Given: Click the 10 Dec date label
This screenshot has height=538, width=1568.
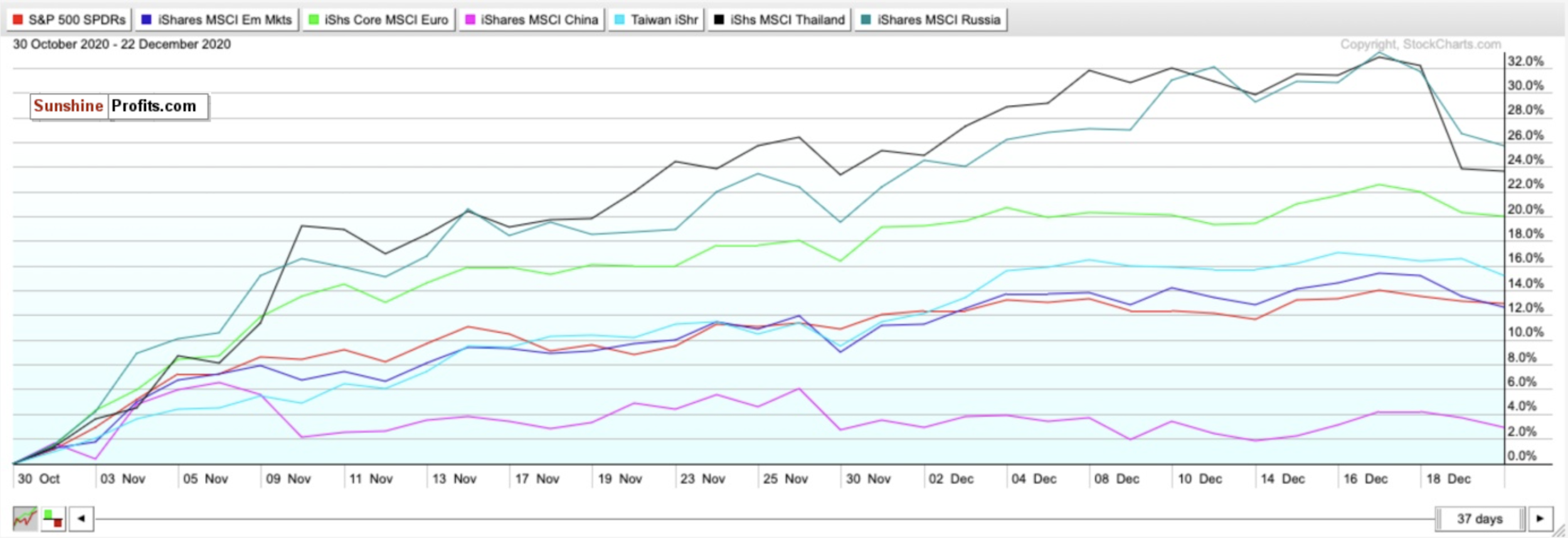Looking at the screenshot, I should tap(1200, 478).
